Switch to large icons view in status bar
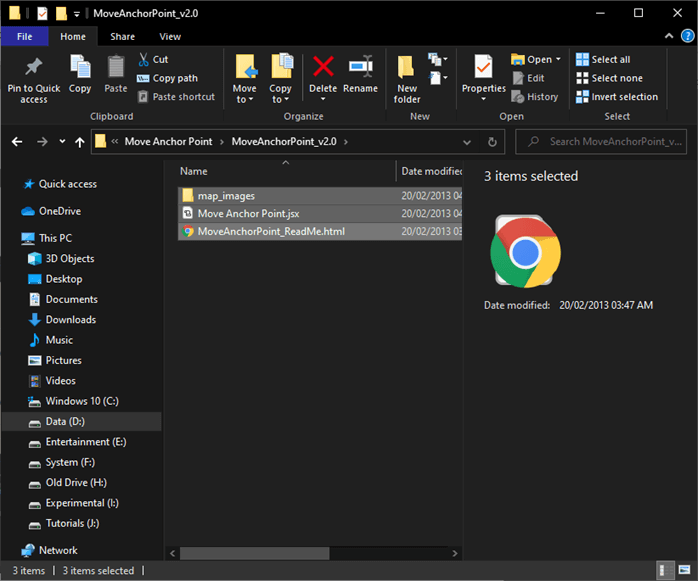The image size is (698, 581). click(683, 571)
